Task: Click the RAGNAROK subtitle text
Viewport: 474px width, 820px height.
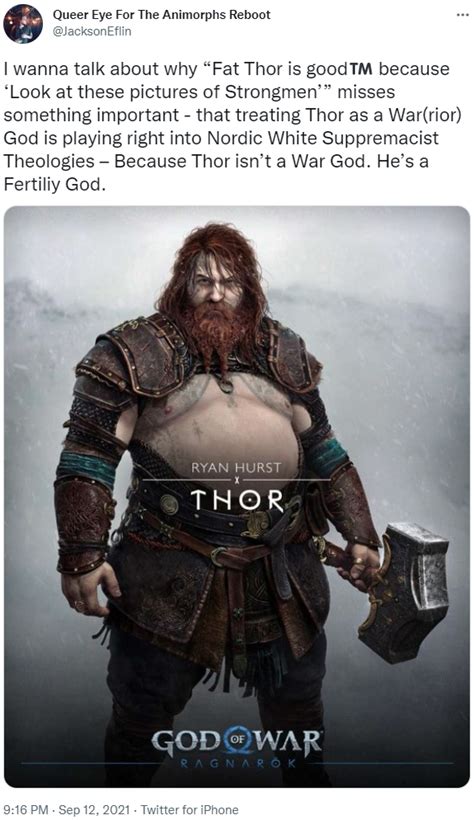Action: click(236, 764)
